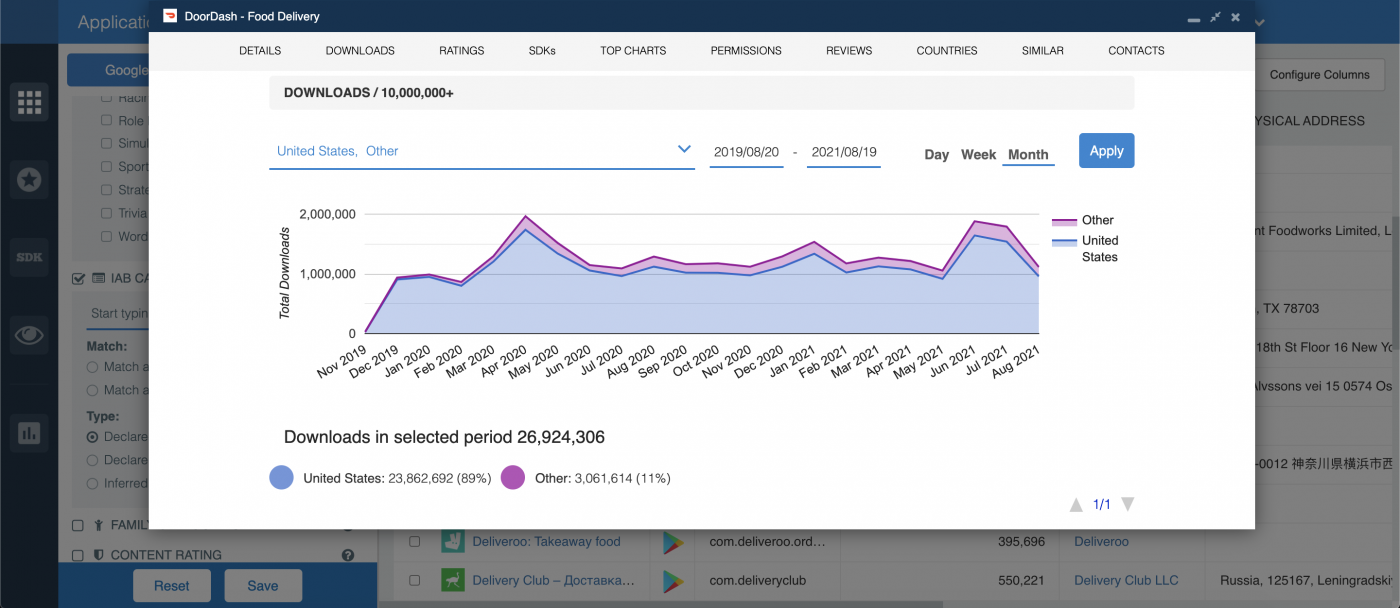Open the end date 2021/08/19 picker
This screenshot has width=1400, height=608.
click(844, 152)
